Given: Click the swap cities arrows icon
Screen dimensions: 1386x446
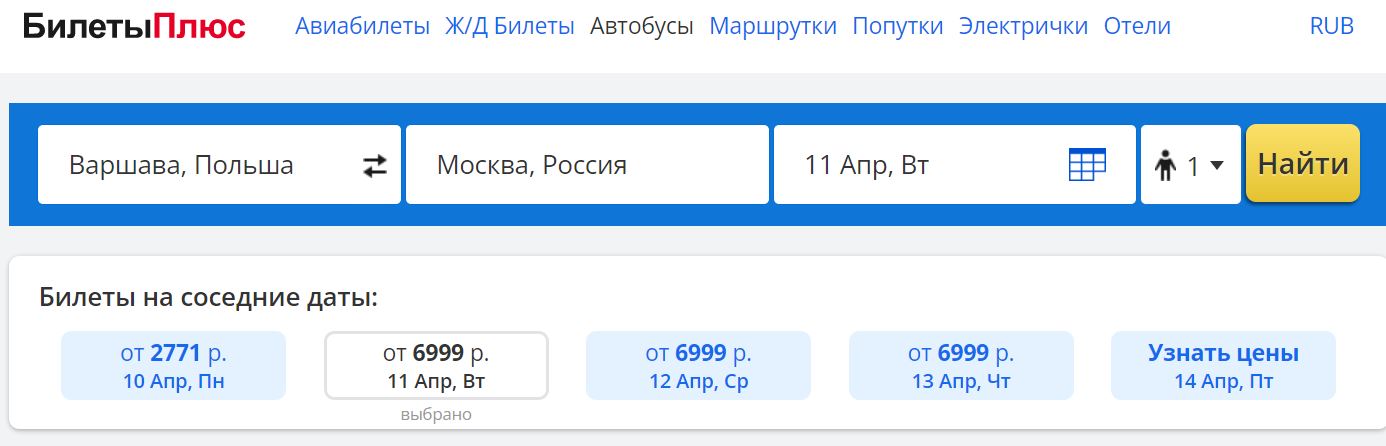Looking at the screenshot, I should (x=374, y=165).
